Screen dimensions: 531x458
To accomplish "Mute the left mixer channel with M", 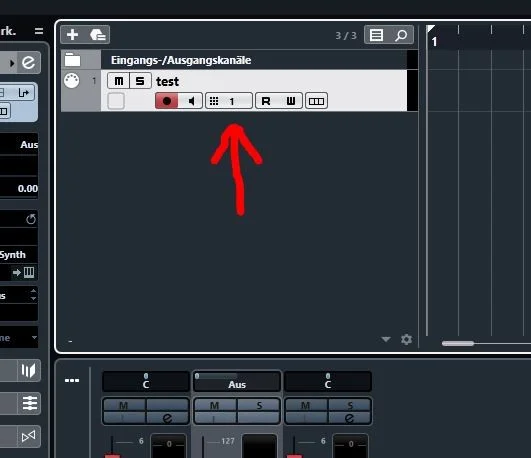I will click(124, 405).
